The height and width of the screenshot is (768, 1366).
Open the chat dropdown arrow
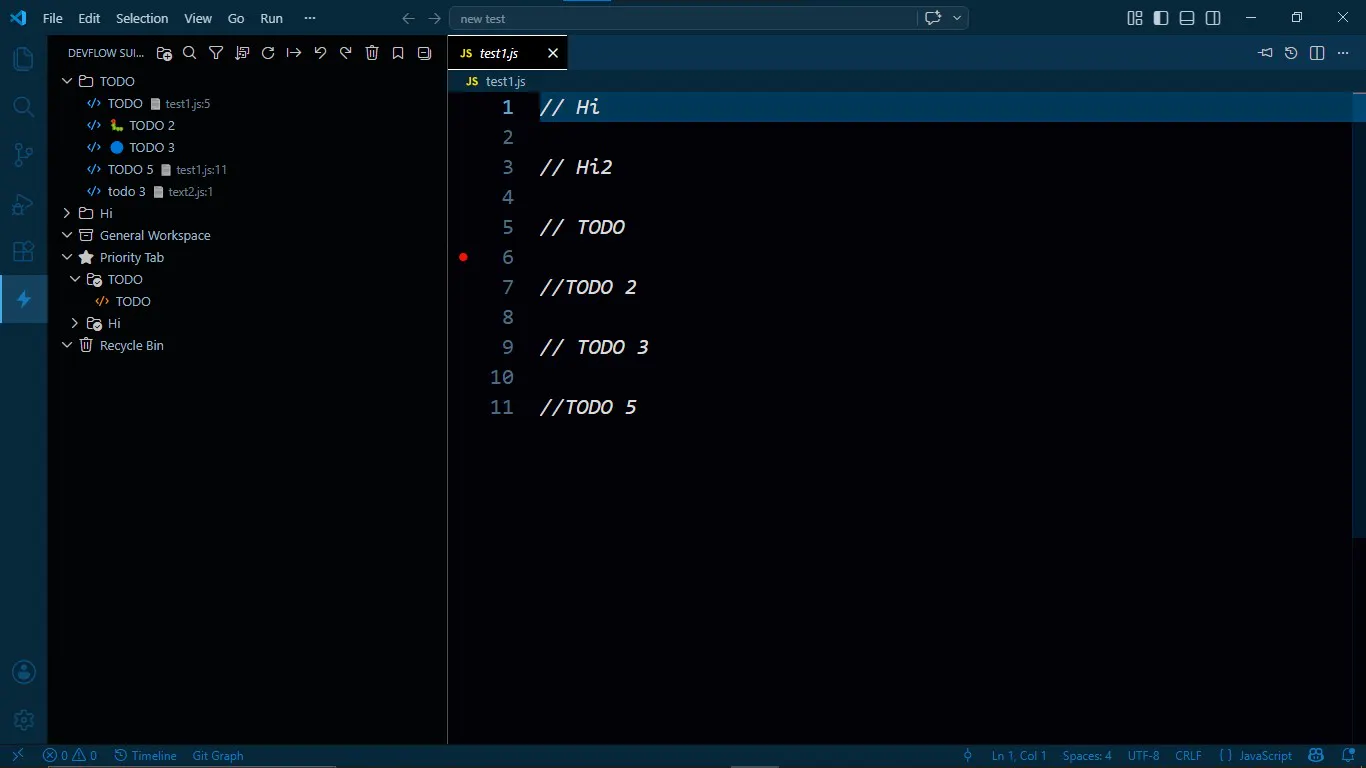tap(957, 18)
